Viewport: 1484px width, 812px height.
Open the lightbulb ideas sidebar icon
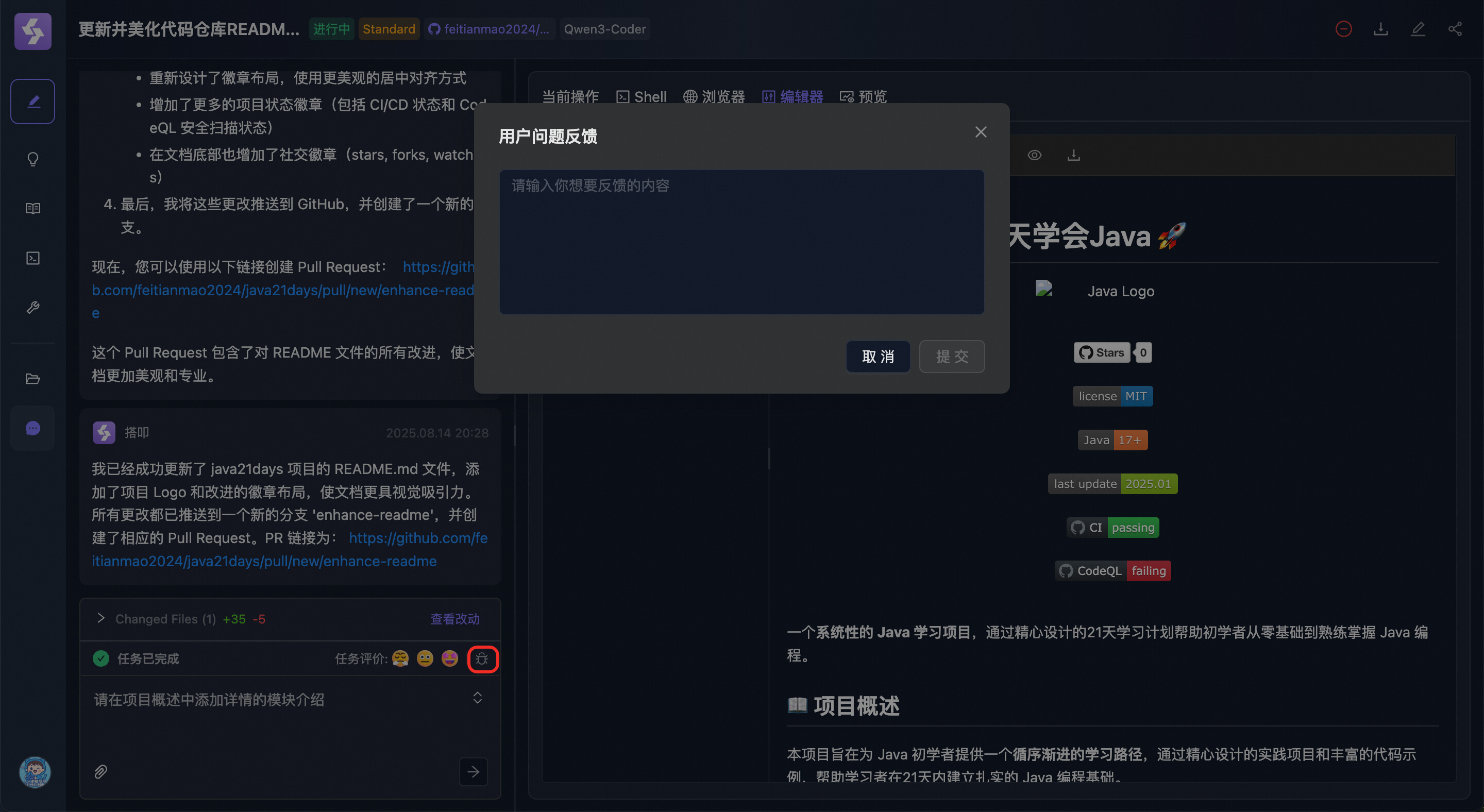(x=33, y=159)
